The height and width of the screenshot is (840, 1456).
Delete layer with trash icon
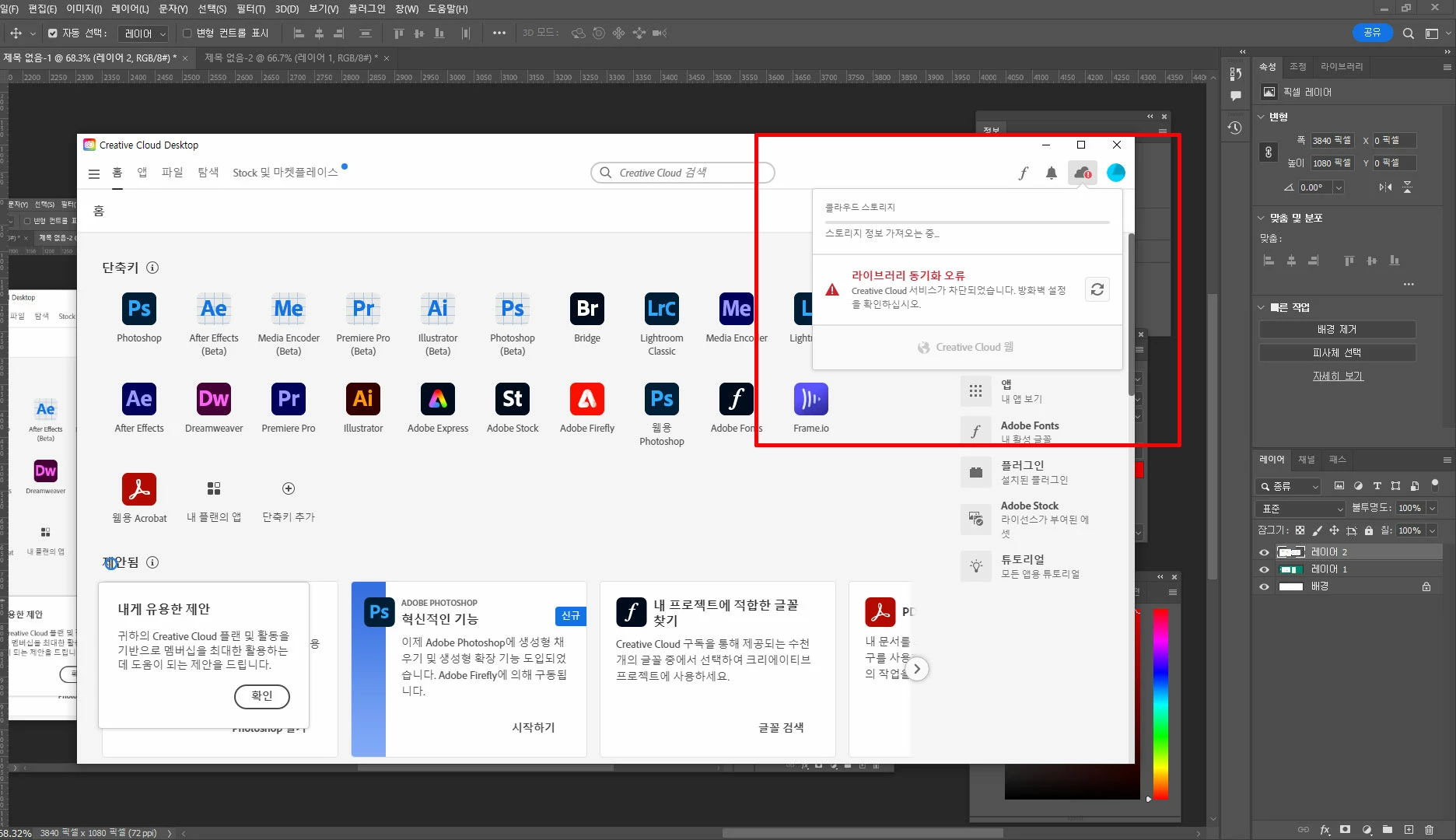click(x=1430, y=830)
